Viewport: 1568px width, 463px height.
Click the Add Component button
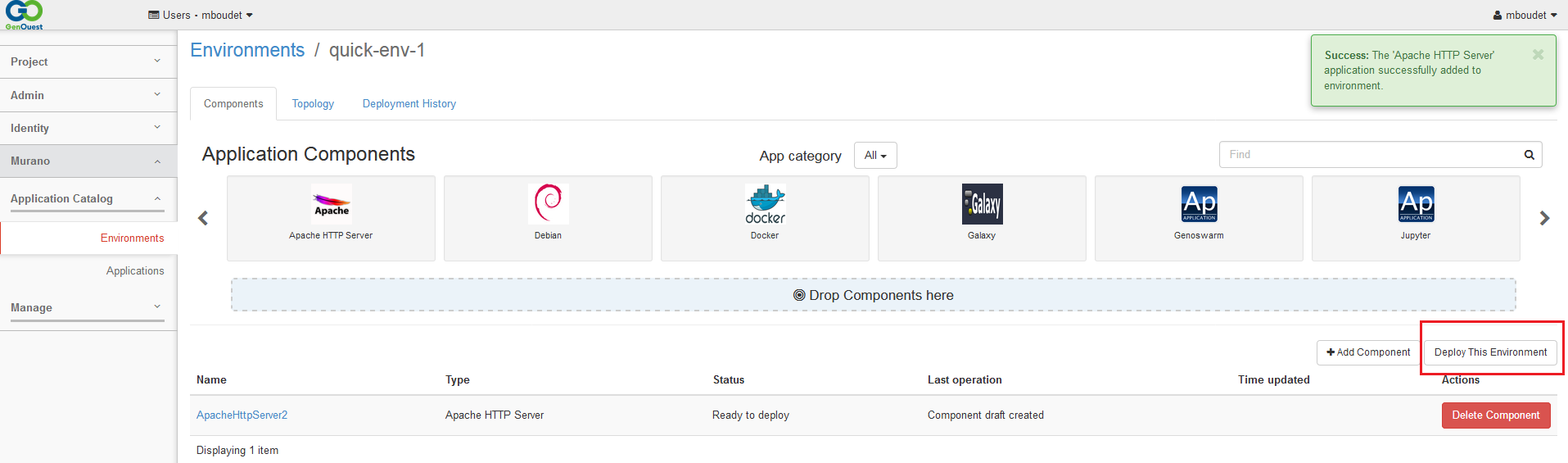pos(1368,352)
